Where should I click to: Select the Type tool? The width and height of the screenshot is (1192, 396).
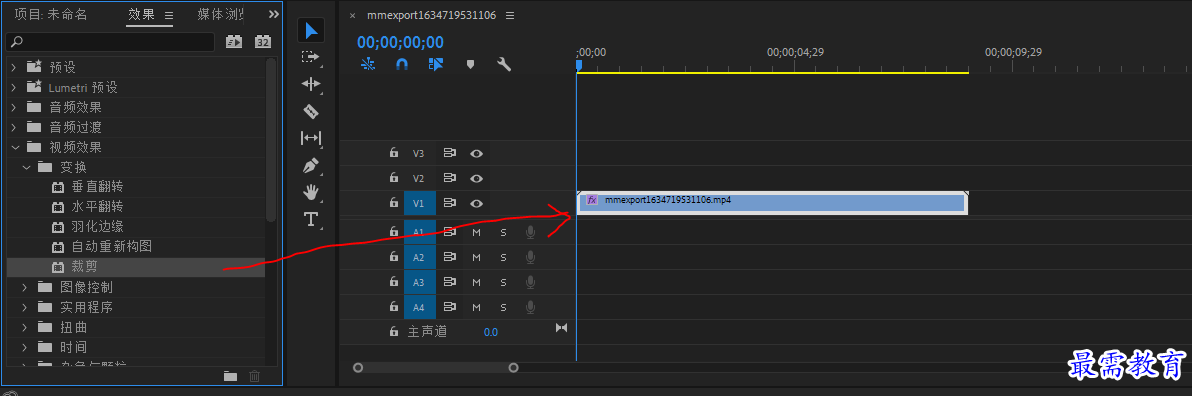[x=310, y=220]
